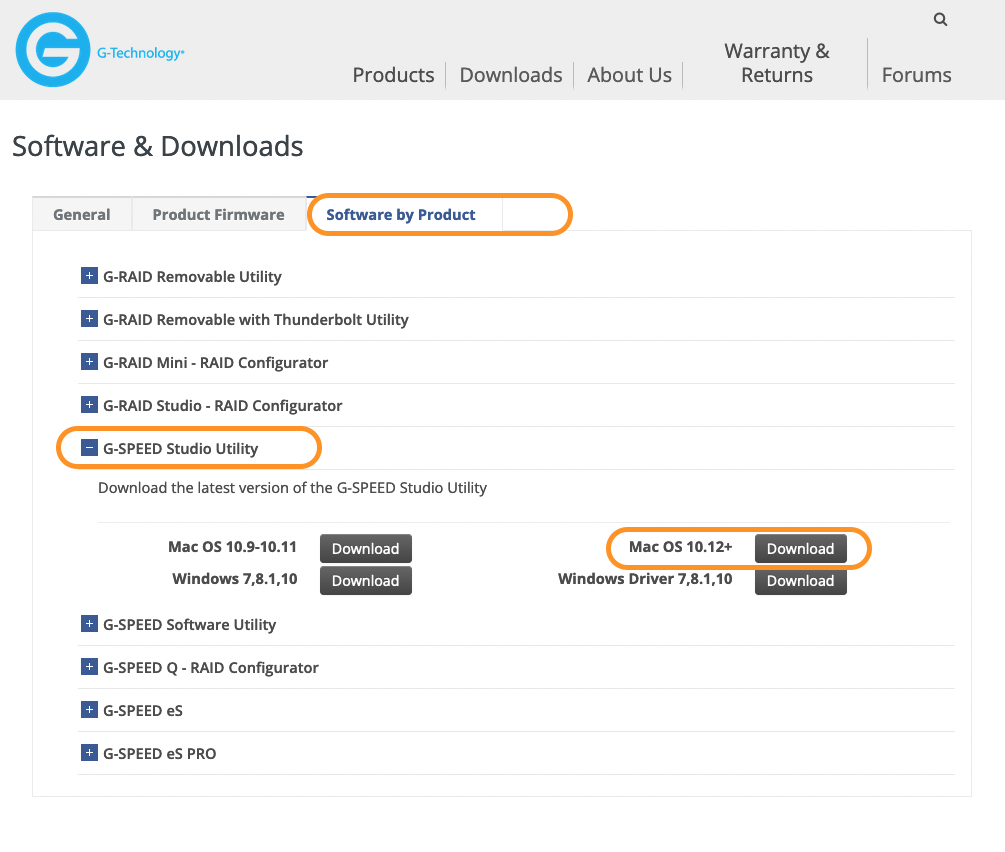Screen dimensions: 1005x852
Task: Click G-SPEED Software Utility title
Action: click(190, 624)
